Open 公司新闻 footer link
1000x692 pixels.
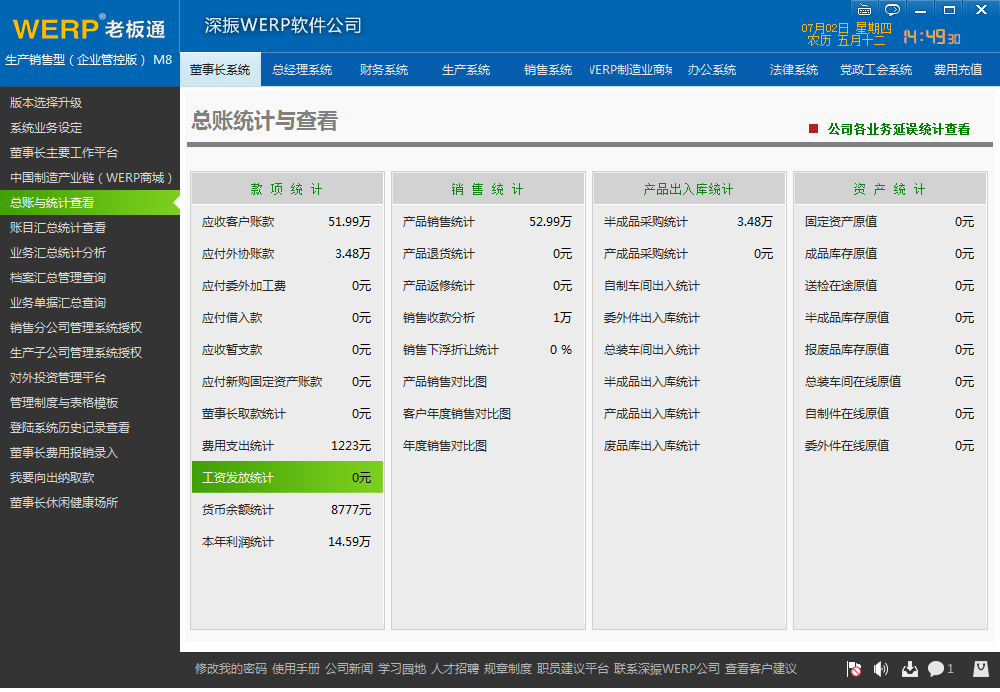point(349,668)
